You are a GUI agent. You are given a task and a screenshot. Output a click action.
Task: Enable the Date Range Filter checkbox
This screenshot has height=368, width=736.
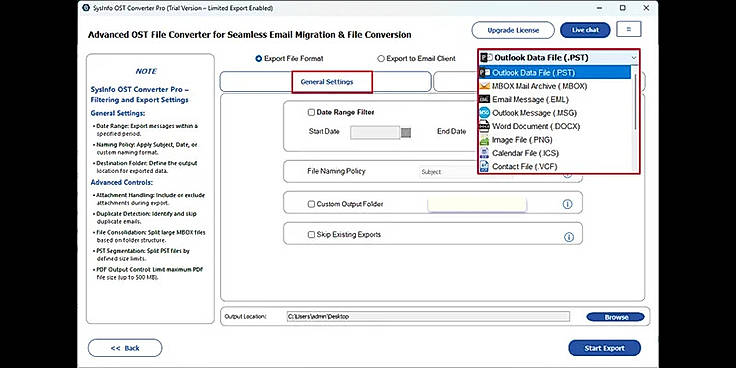click(311, 113)
